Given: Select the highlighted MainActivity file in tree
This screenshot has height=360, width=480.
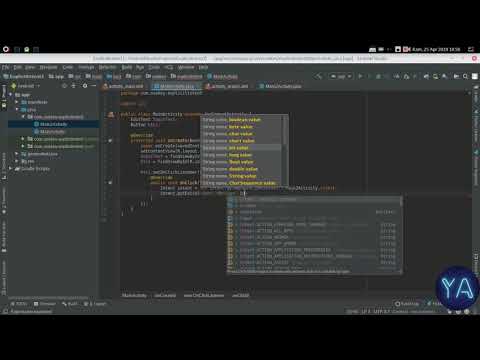Looking at the screenshot, I should coord(53,124).
